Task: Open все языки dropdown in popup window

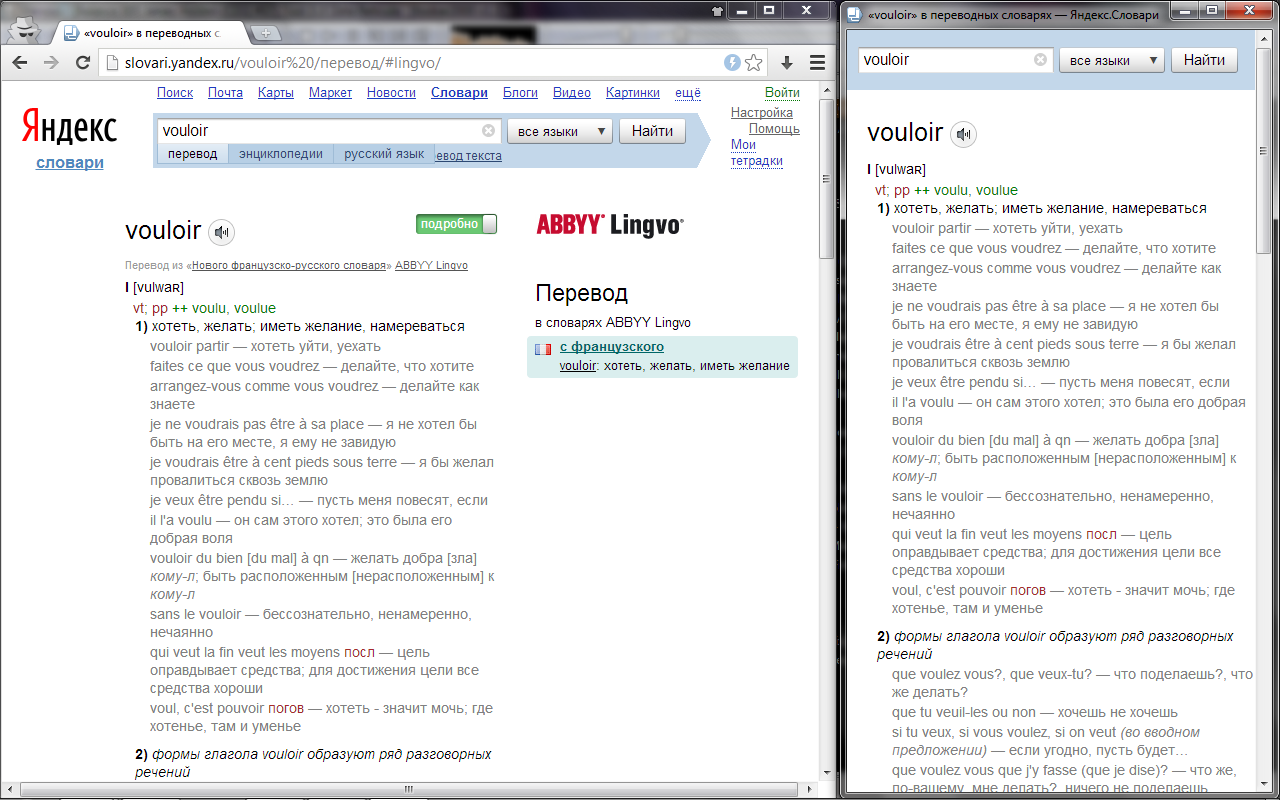Action: tap(1111, 60)
